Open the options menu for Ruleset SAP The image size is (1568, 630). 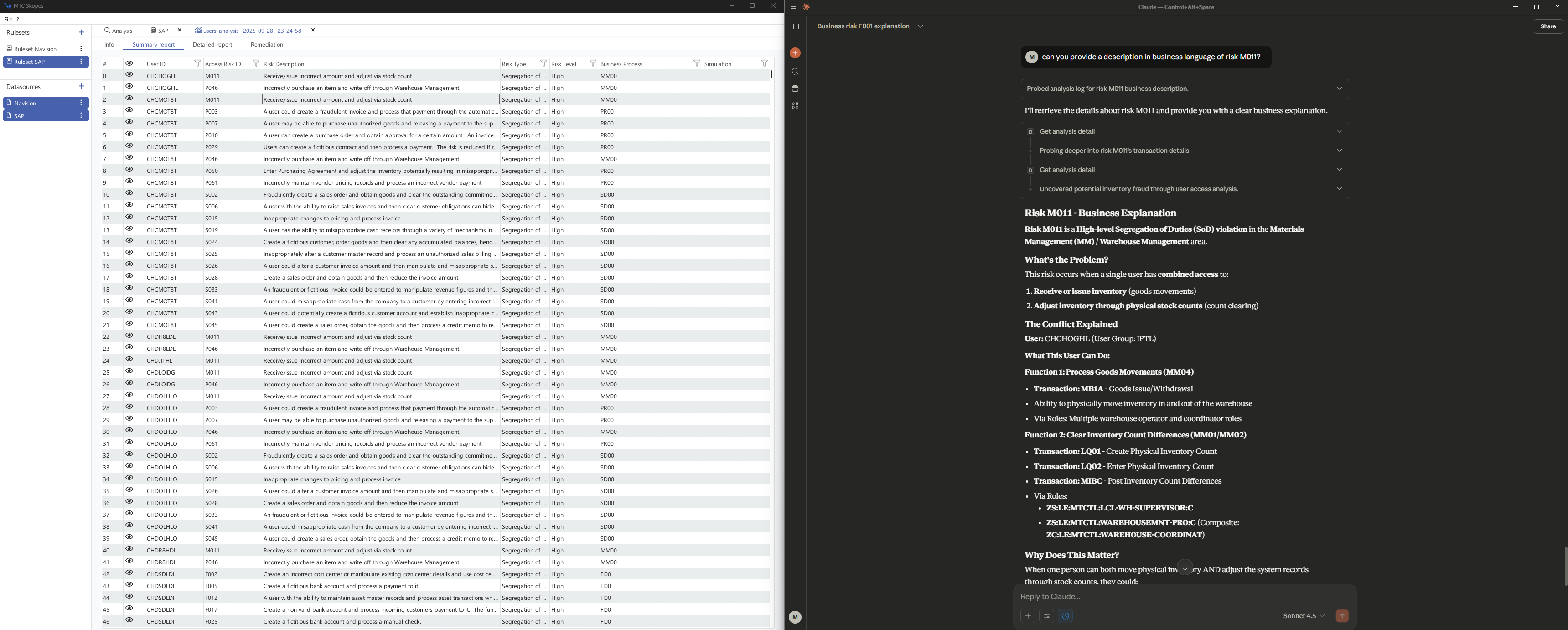coord(81,62)
